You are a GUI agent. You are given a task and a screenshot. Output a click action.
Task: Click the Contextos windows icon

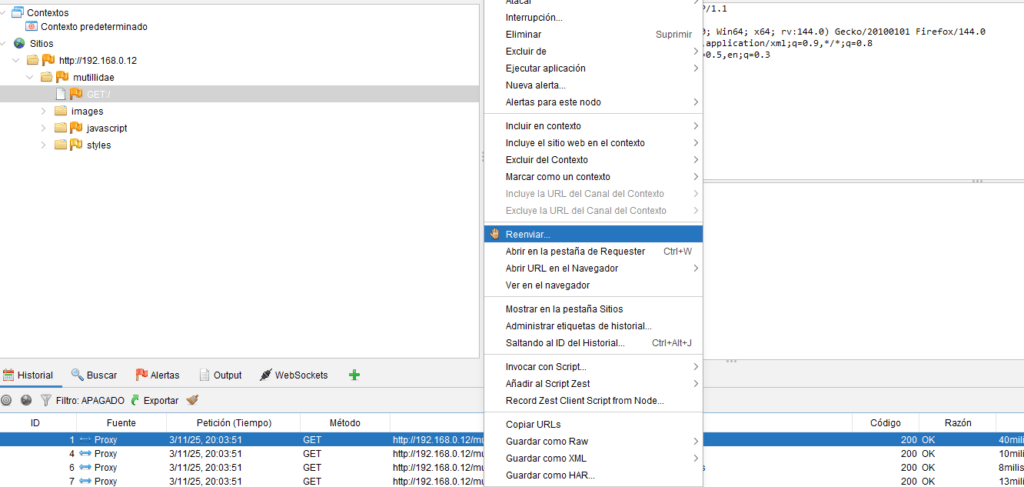click(x=18, y=12)
